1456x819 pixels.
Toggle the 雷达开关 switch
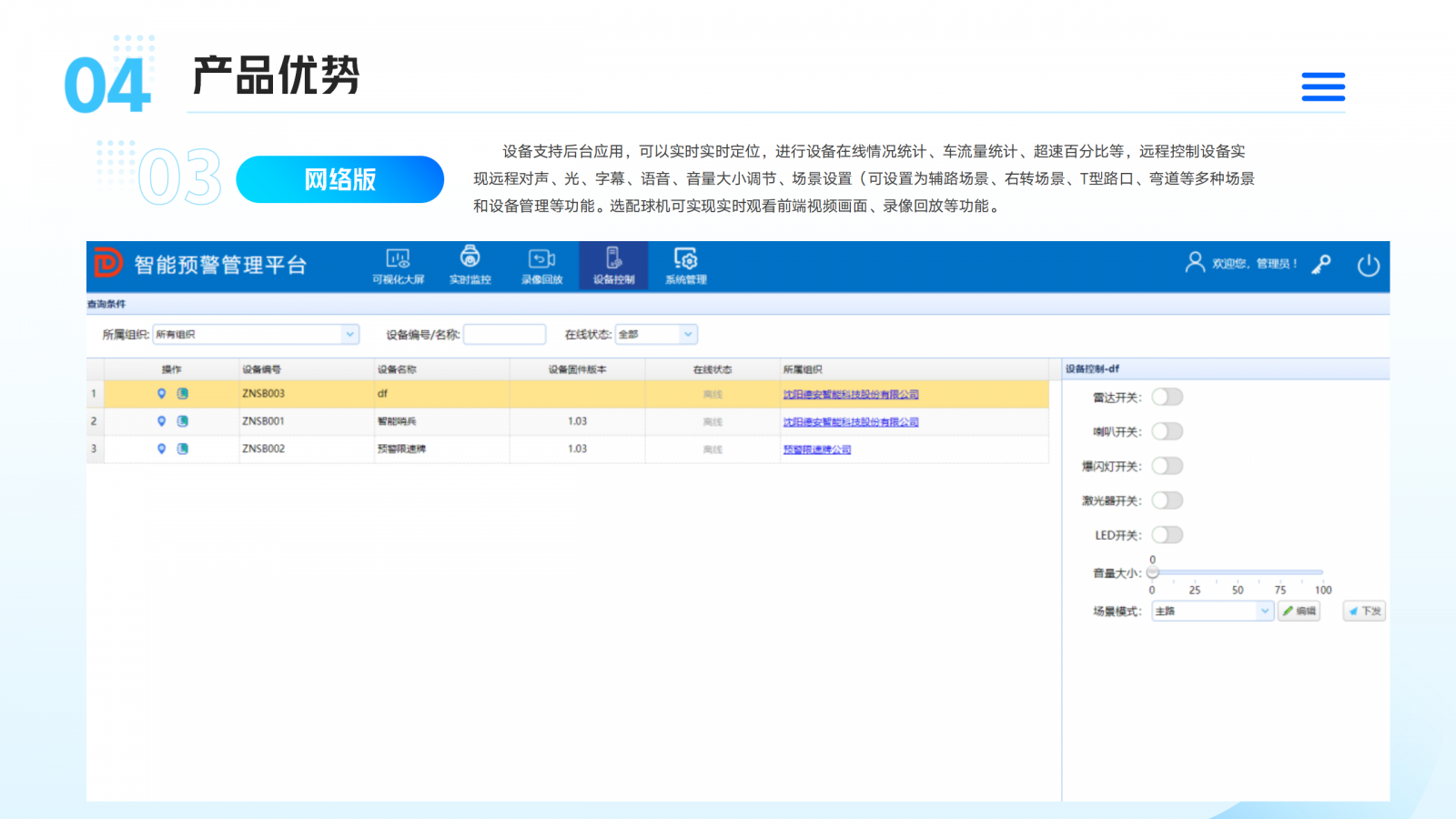tap(1168, 397)
